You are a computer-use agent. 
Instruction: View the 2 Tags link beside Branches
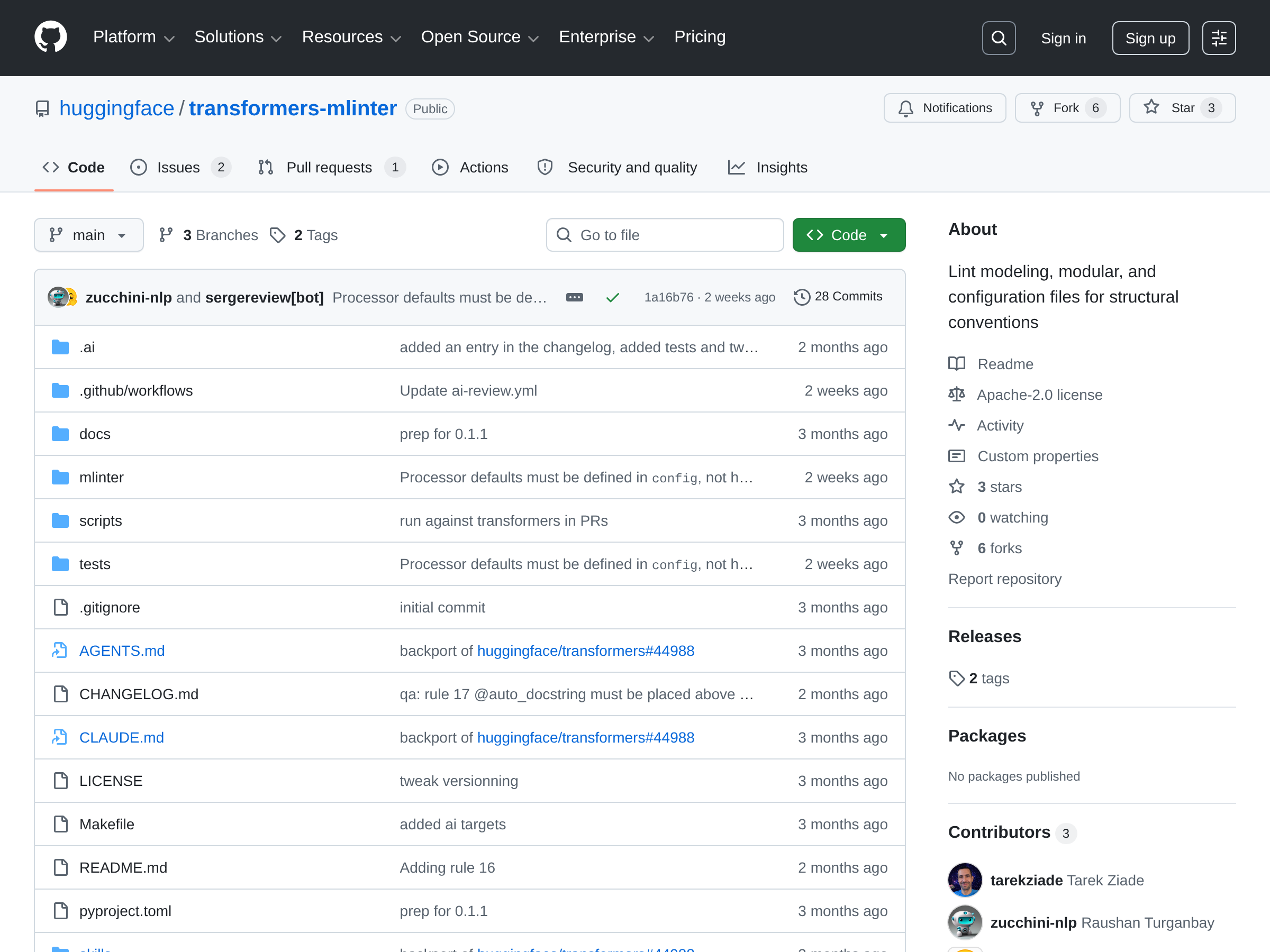pyautogui.click(x=304, y=235)
